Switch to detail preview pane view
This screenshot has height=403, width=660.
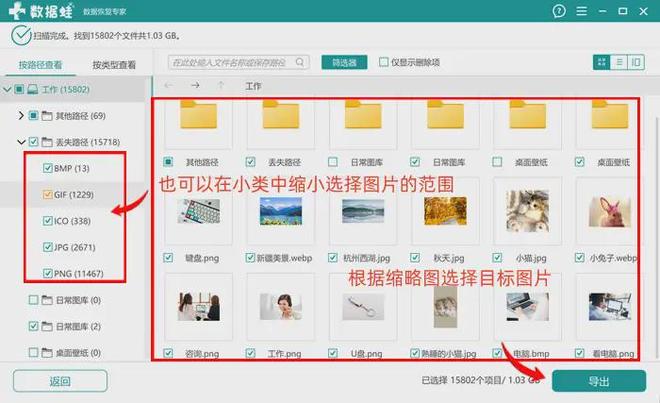636,62
